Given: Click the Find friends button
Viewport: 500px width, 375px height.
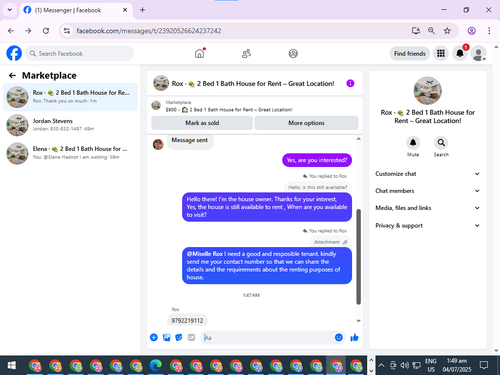Looking at the screenshot, I should (410, 53).
